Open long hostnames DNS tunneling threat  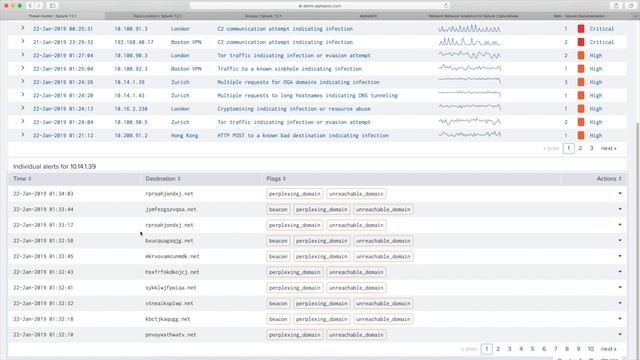[307, 96]
